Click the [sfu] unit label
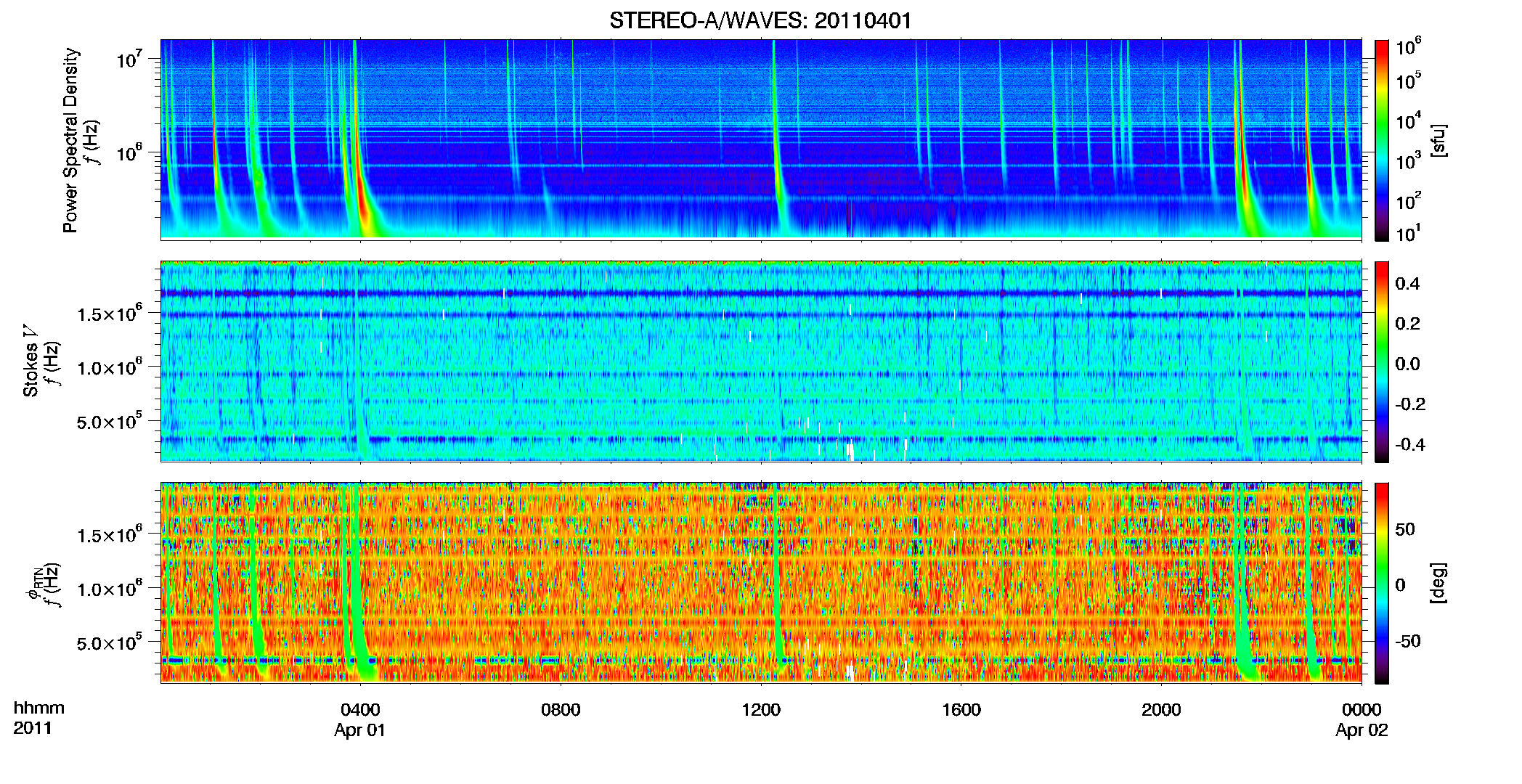This screenshot has height=784, width=1522. click(x=1438, y=141)
